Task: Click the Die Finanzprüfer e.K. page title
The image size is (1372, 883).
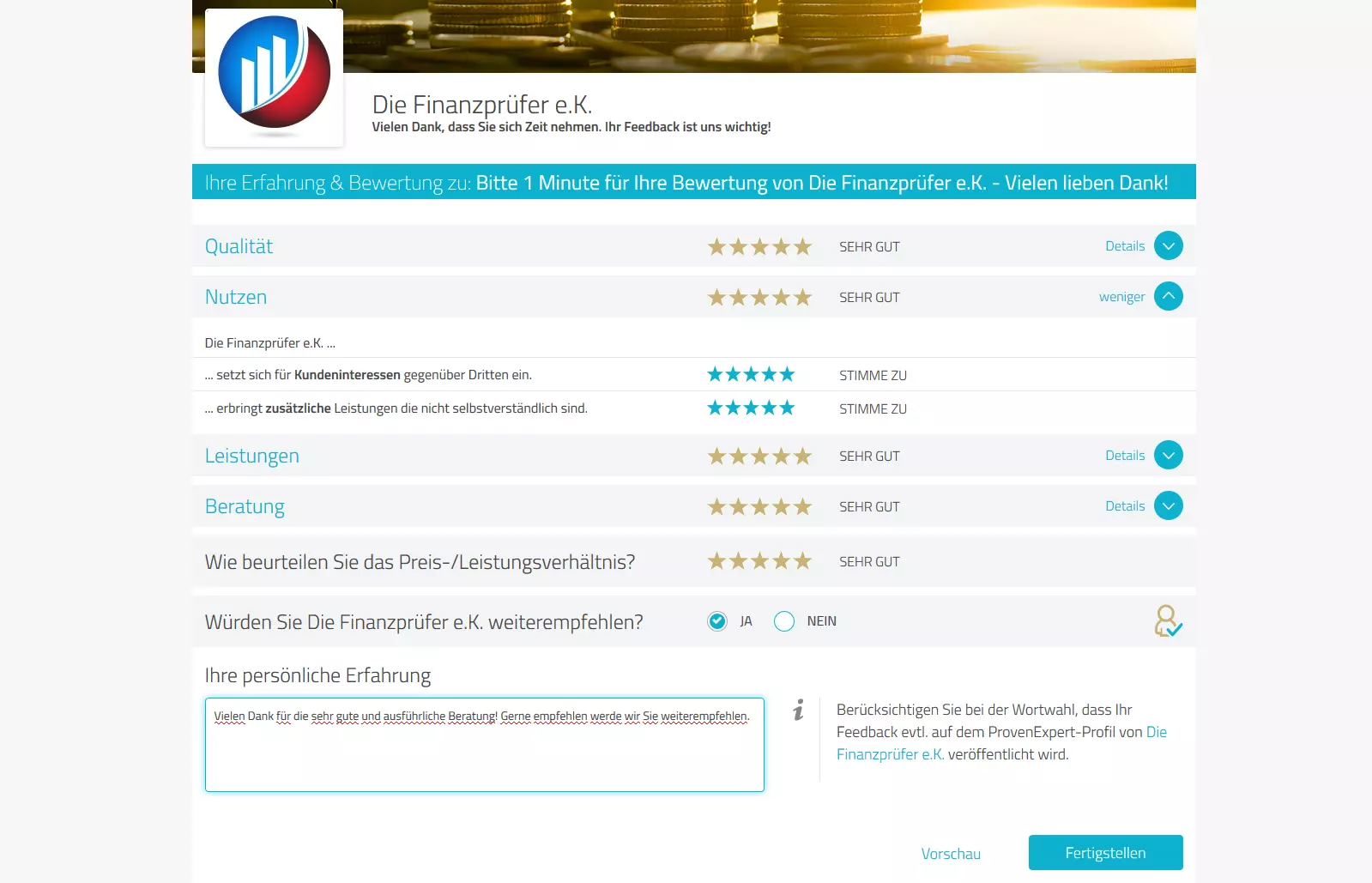Action: pyautogui.click(x=482, y=105)
